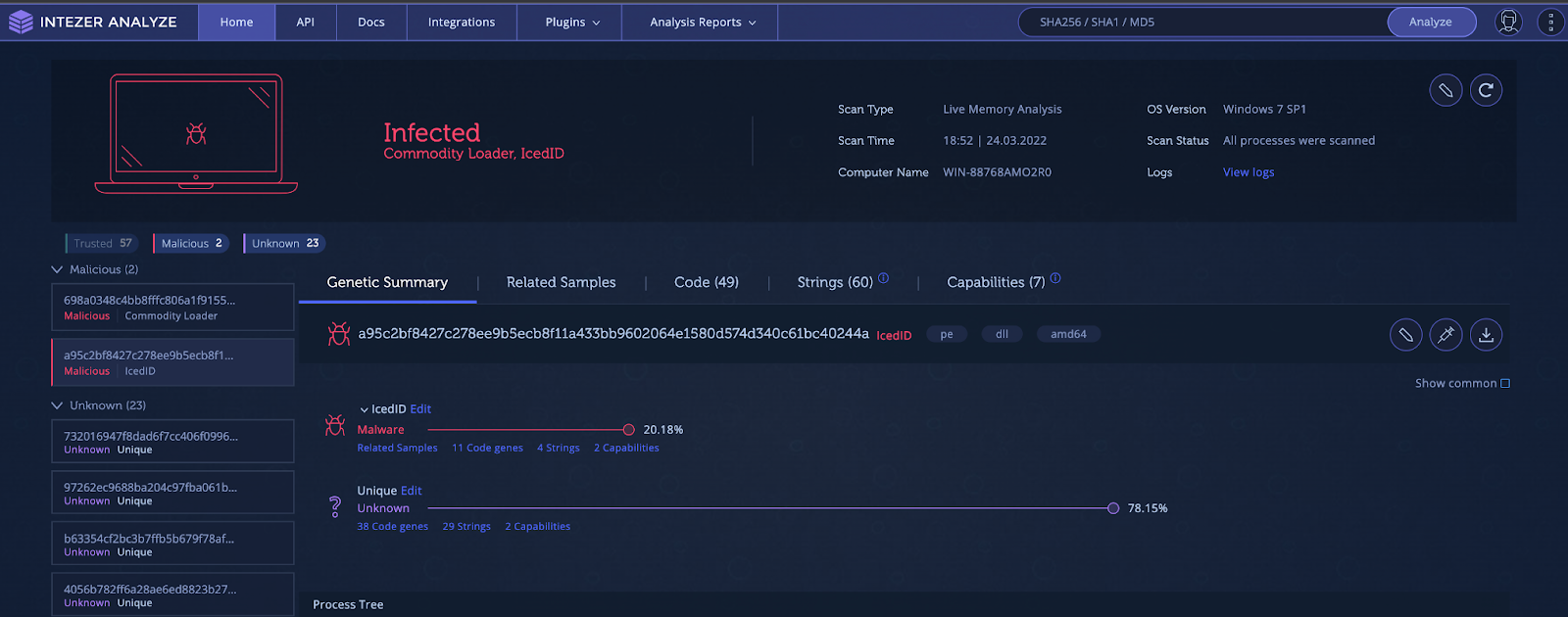Go to the Home tab
Image resolution: width=1568 pixels, height=617 pixels.
[236, 22]
